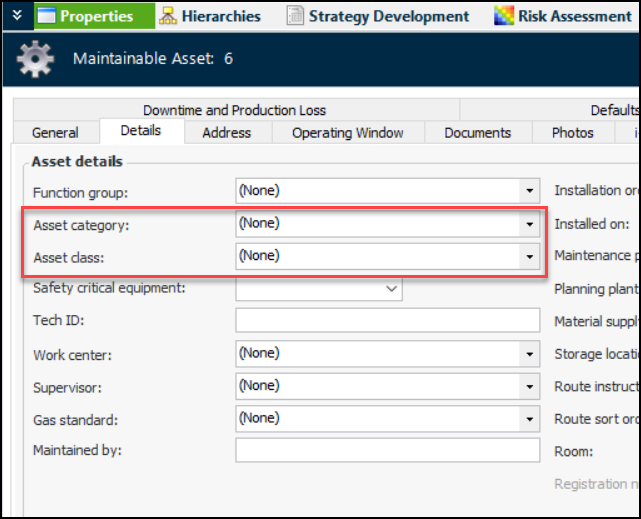Click the Strategy Development document icon
This screenshot has width=641, height=519.
click(x=295, y=16)
